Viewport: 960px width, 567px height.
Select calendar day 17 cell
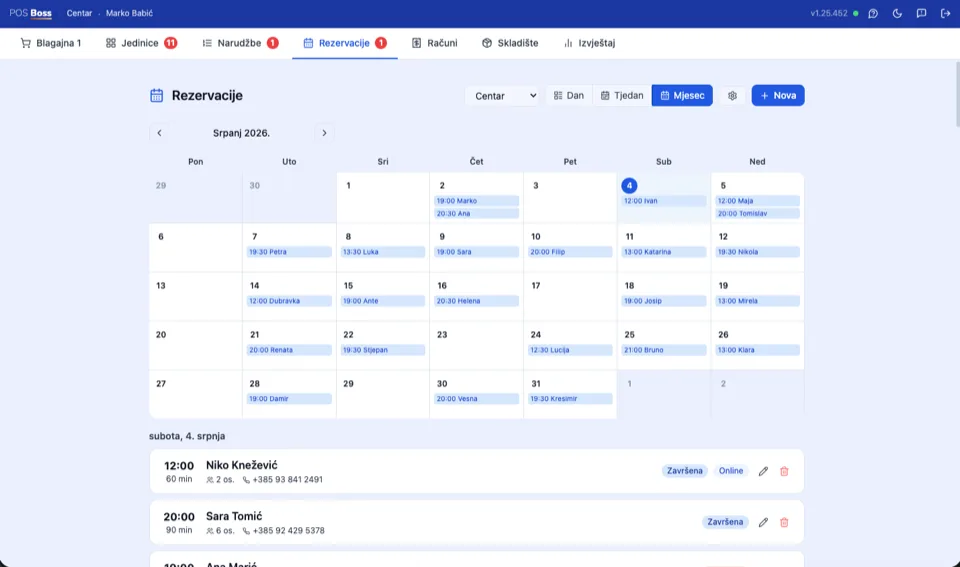click(x=570, y=296)
